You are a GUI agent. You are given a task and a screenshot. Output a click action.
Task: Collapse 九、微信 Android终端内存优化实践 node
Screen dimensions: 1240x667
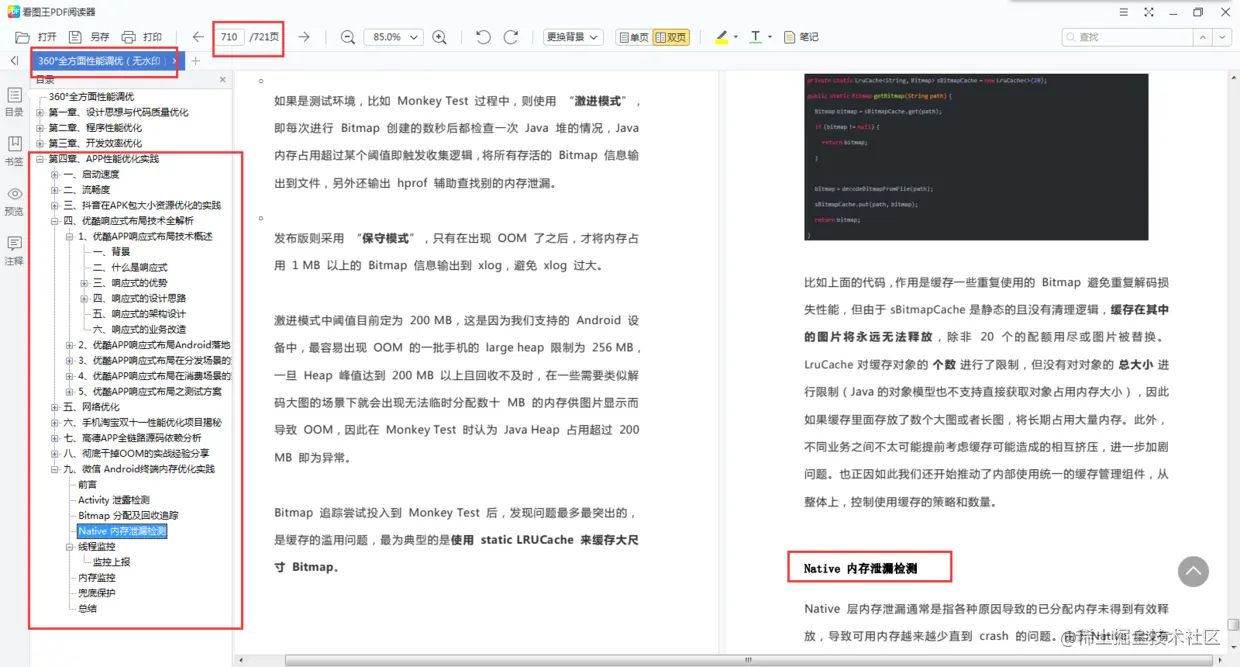click(x=55, y=469)
